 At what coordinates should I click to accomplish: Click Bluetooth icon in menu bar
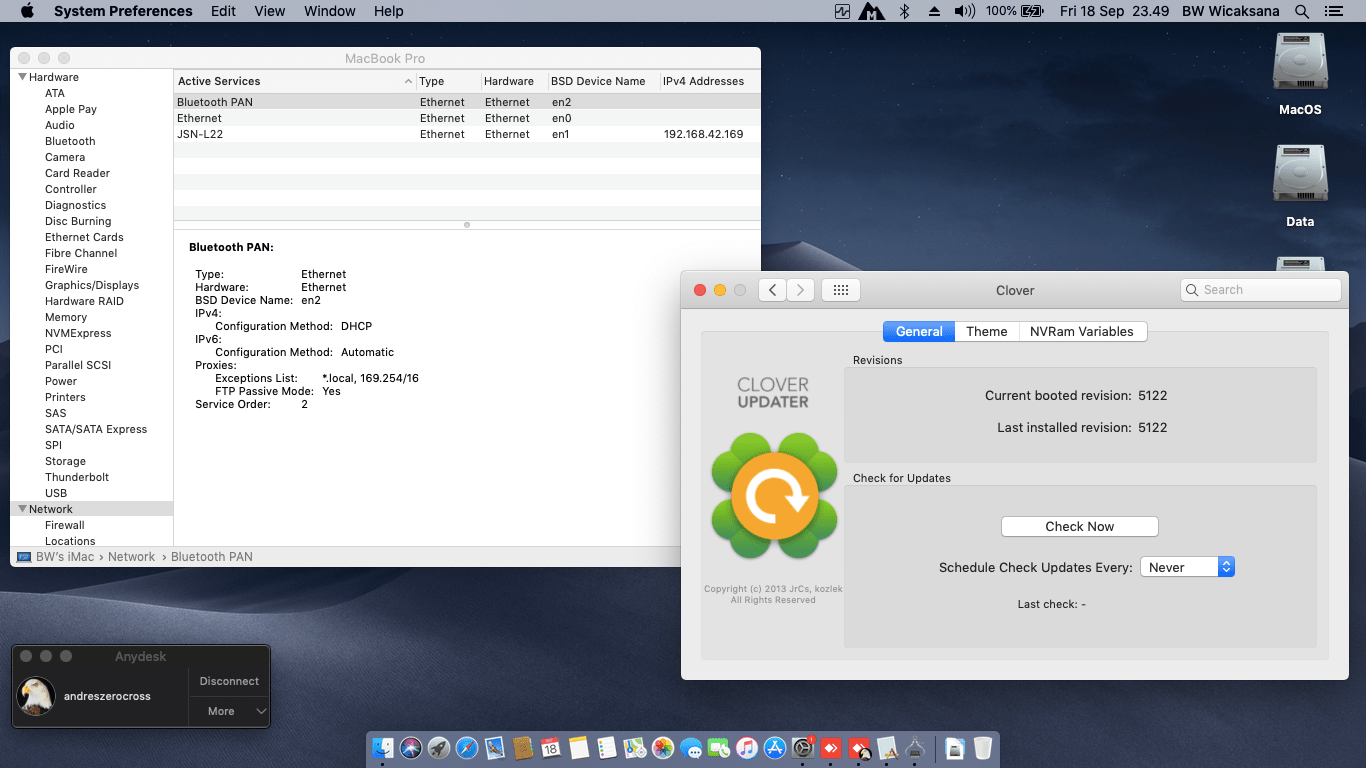904,11
